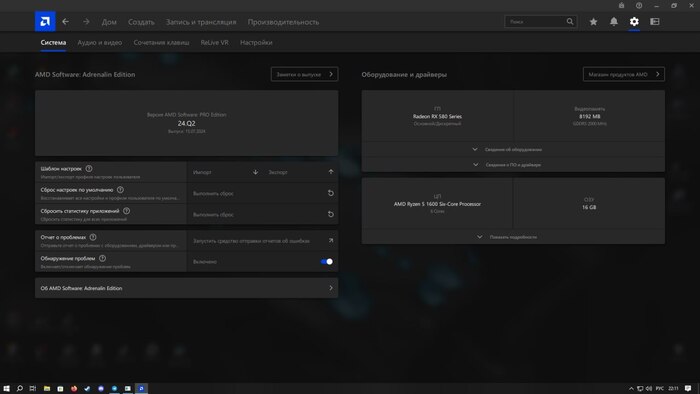
Task: Open Запись и трансляция menu
Action: click(201, 22)
